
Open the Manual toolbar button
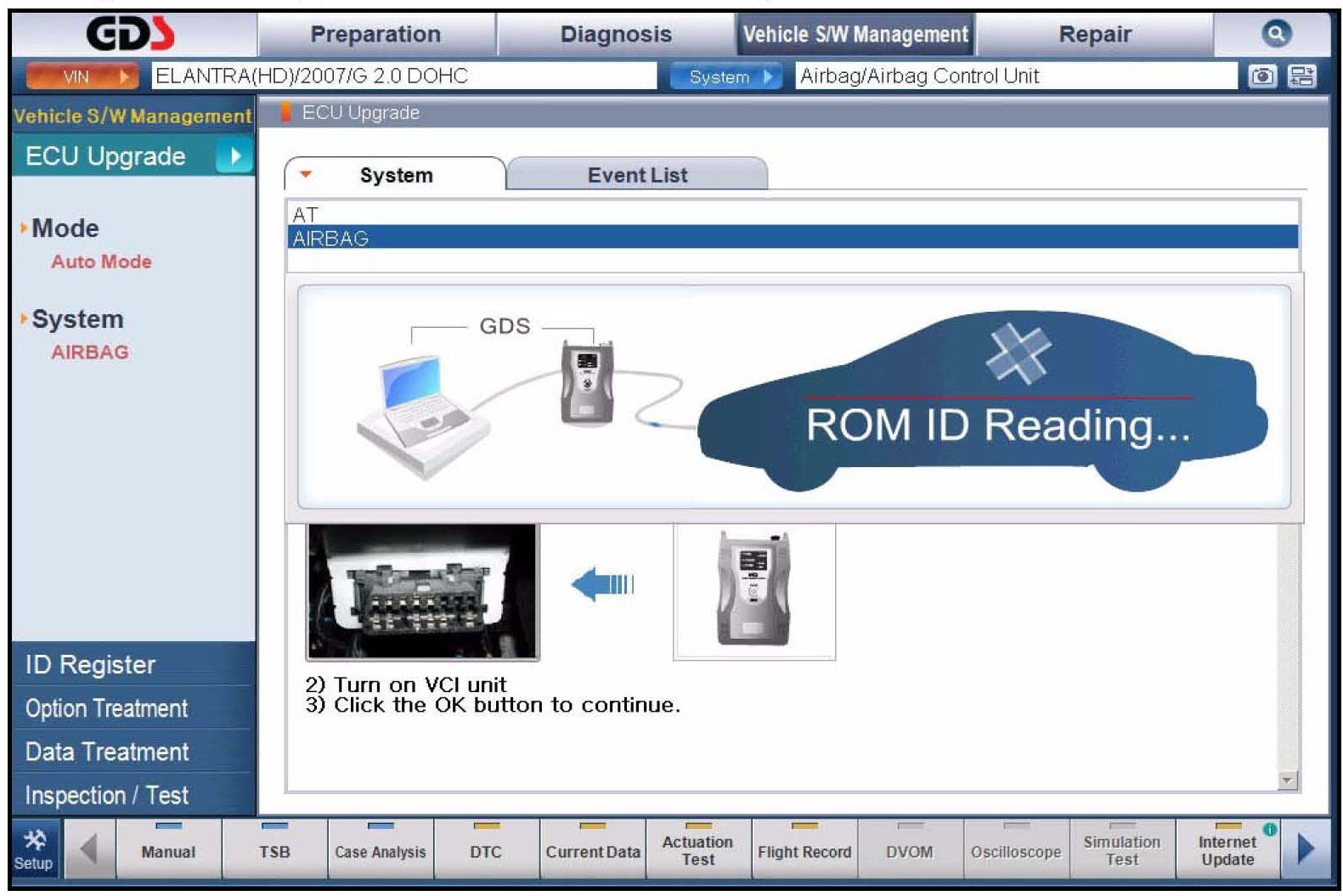(168, 849)
